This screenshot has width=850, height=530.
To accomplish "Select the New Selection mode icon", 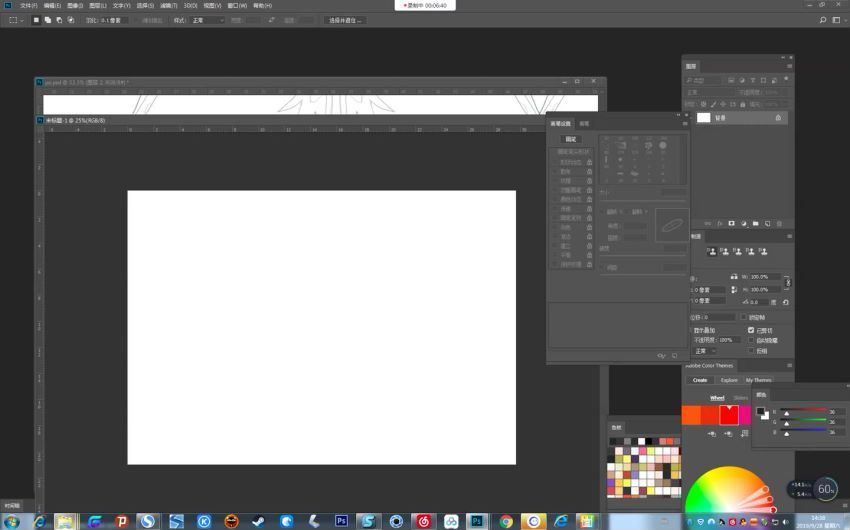I will (x=36, y=20).
